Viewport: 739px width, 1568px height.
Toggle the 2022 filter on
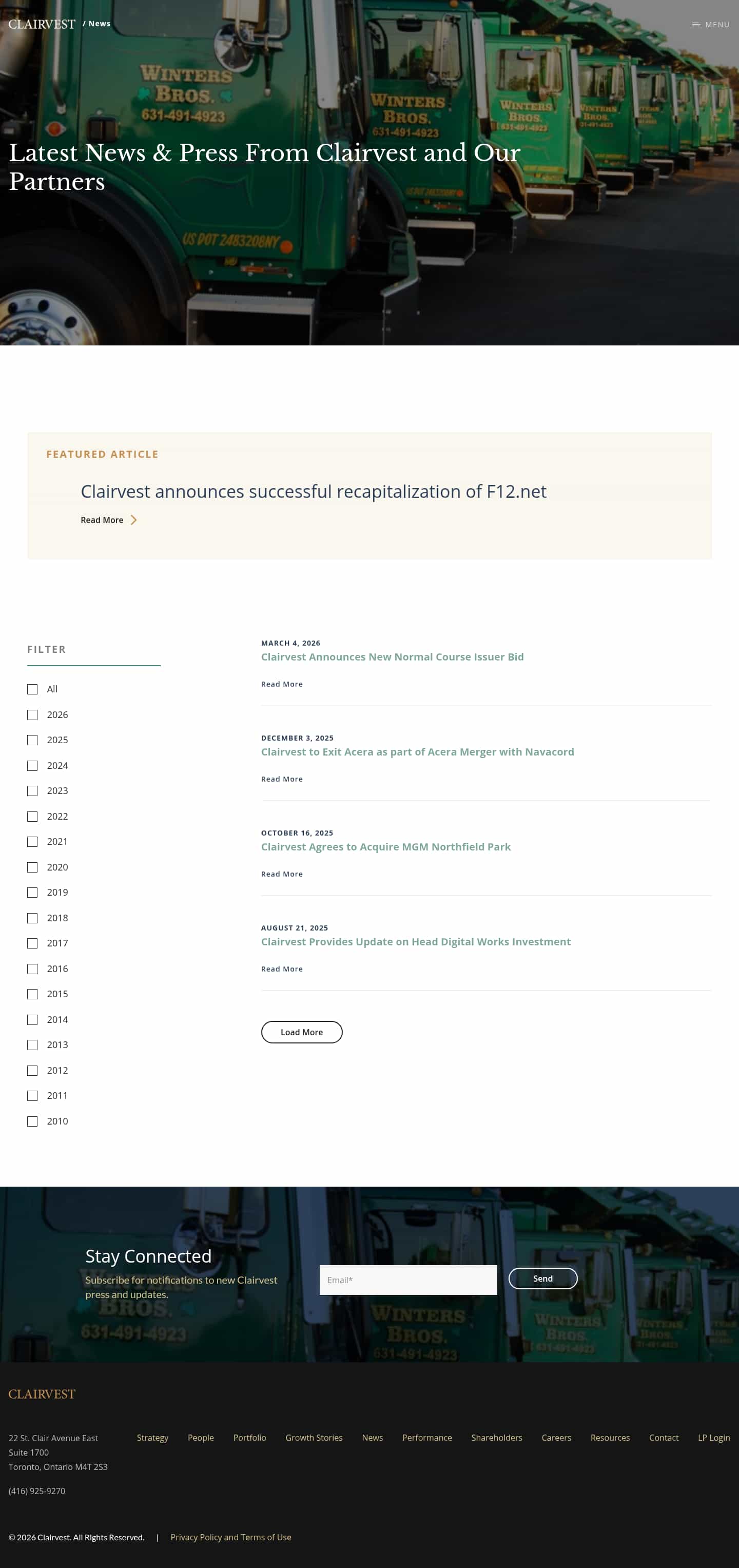(32, 816)
